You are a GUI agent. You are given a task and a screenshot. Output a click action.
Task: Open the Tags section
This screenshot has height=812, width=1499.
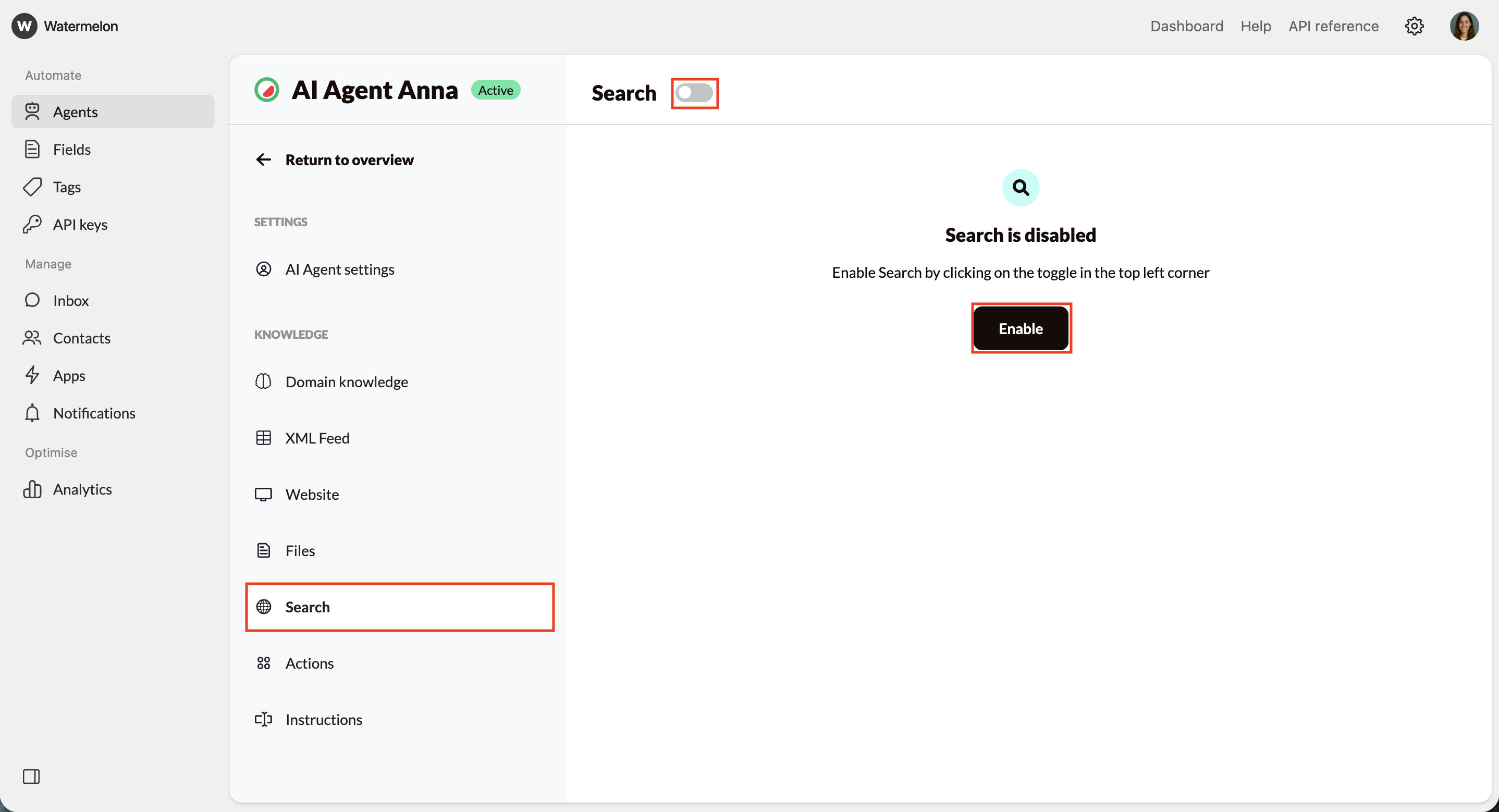click(67, 186)
